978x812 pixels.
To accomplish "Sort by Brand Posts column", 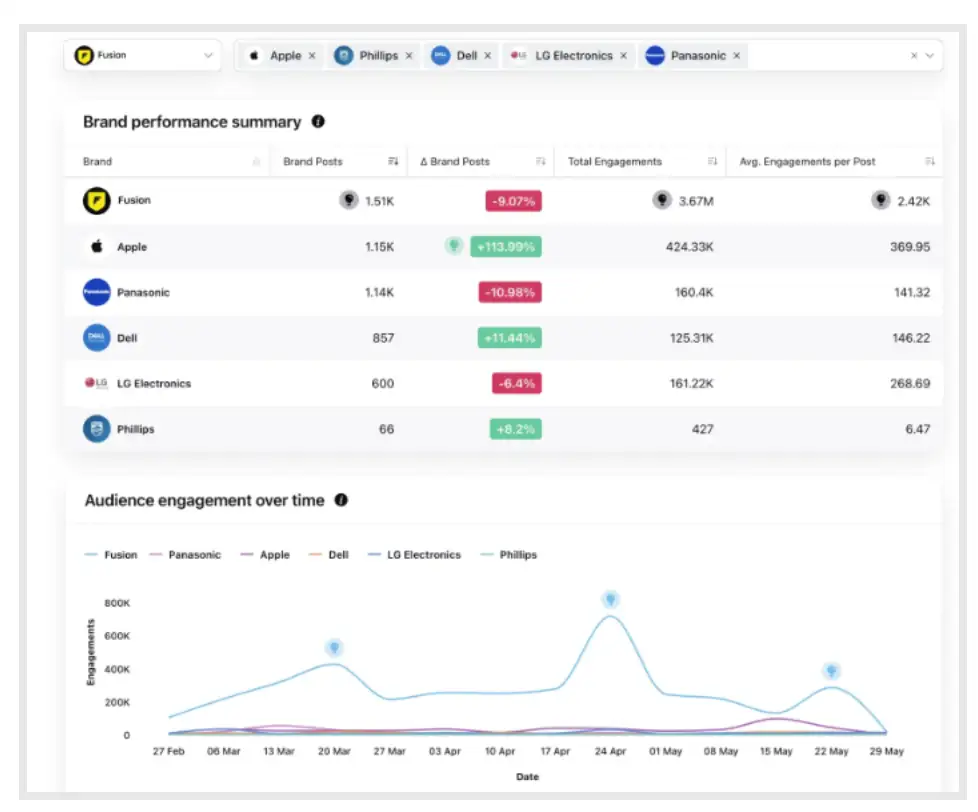I will point(393,162).
